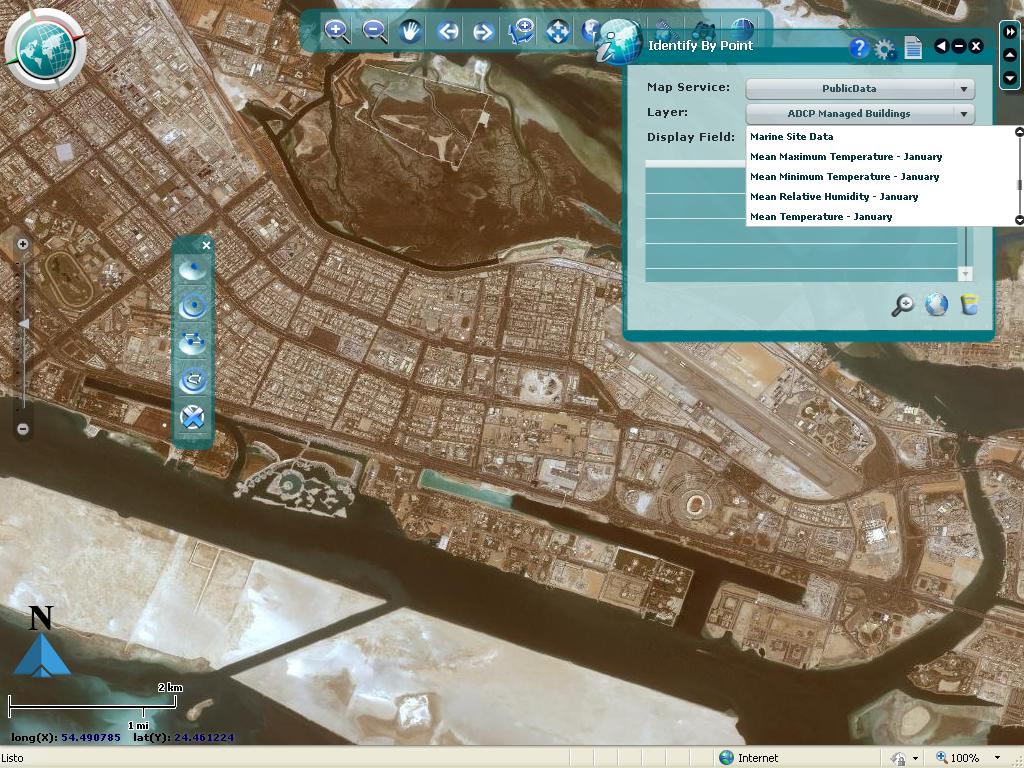The width and height of the screenshot is (1024, 768).
Task: Click the clear selection X tool
Action: coord(192,417)
